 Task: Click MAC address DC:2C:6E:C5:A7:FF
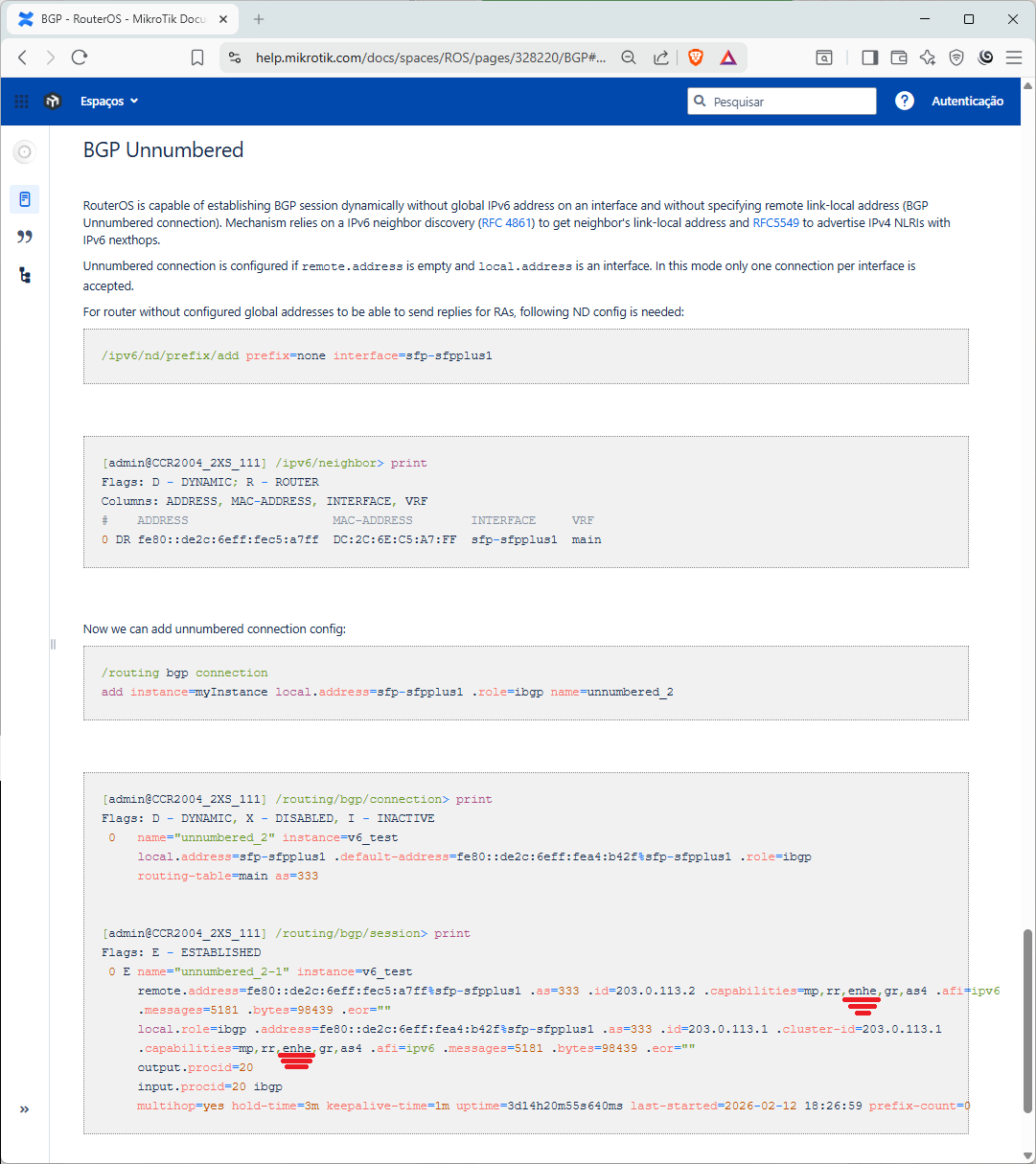click(395, 539)
